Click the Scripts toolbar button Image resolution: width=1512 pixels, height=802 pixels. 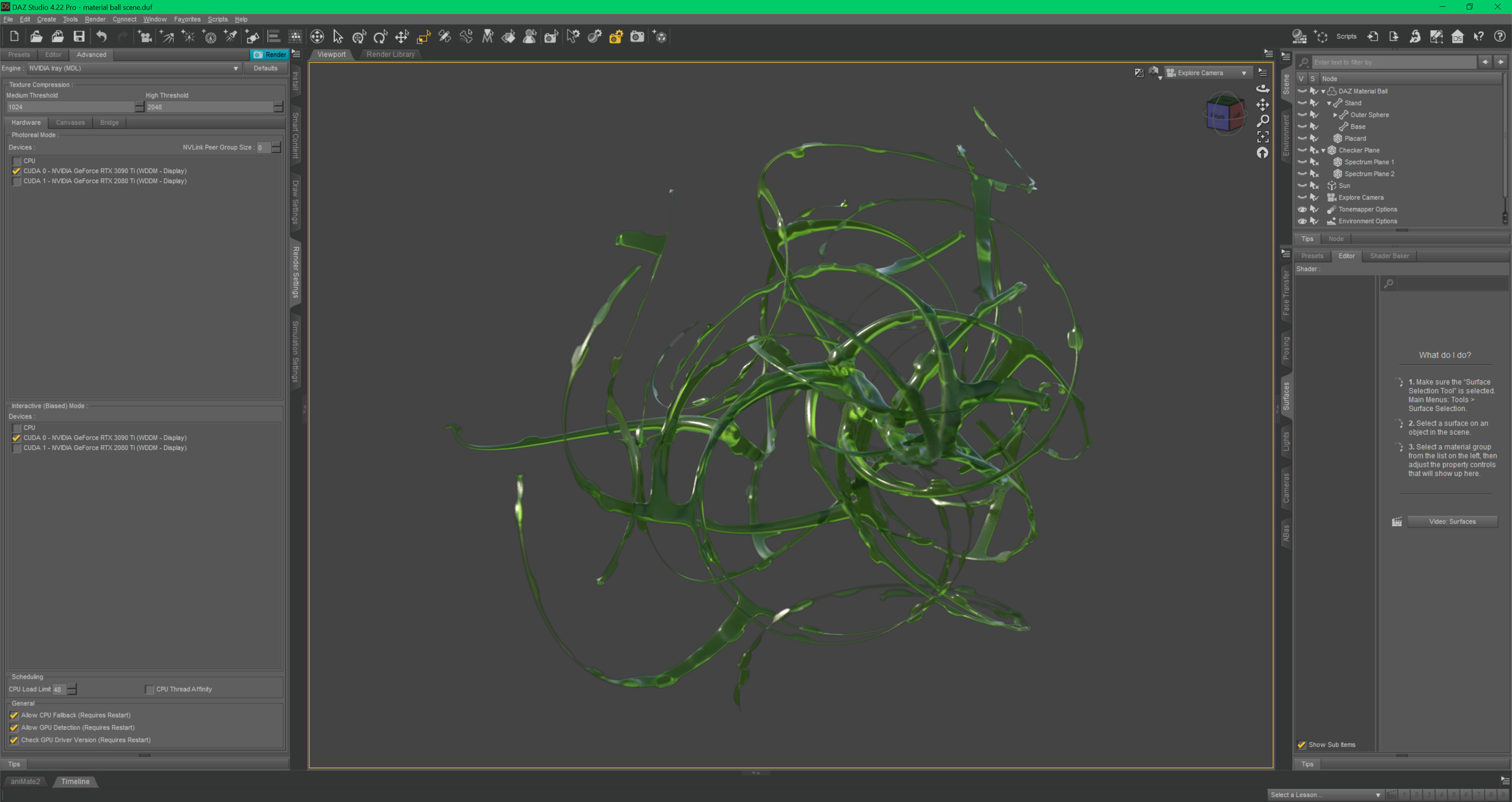(1346, 36)
